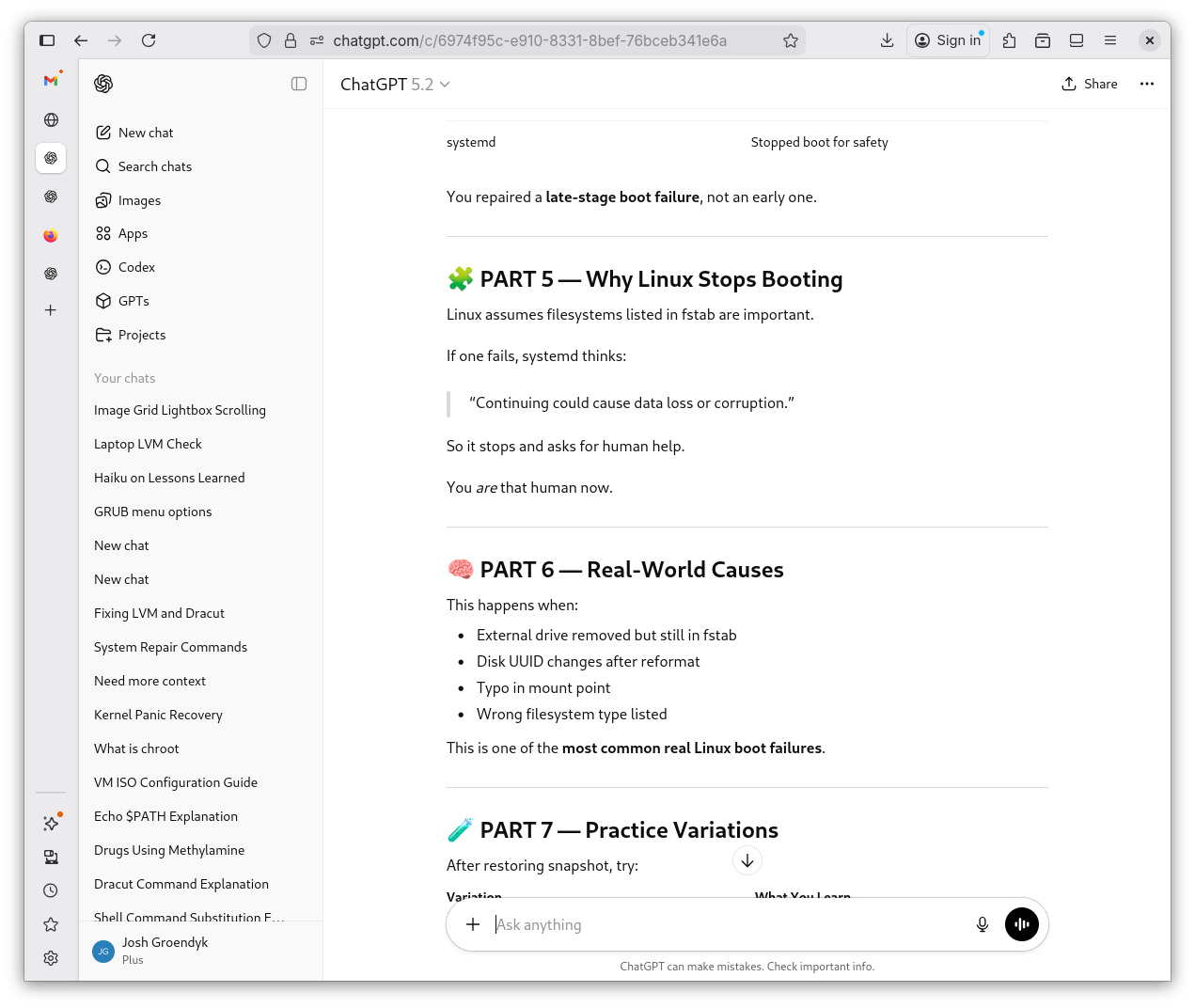Click the Share button
This screenshot has height=1008, width=1195.
pos(1090,84)
